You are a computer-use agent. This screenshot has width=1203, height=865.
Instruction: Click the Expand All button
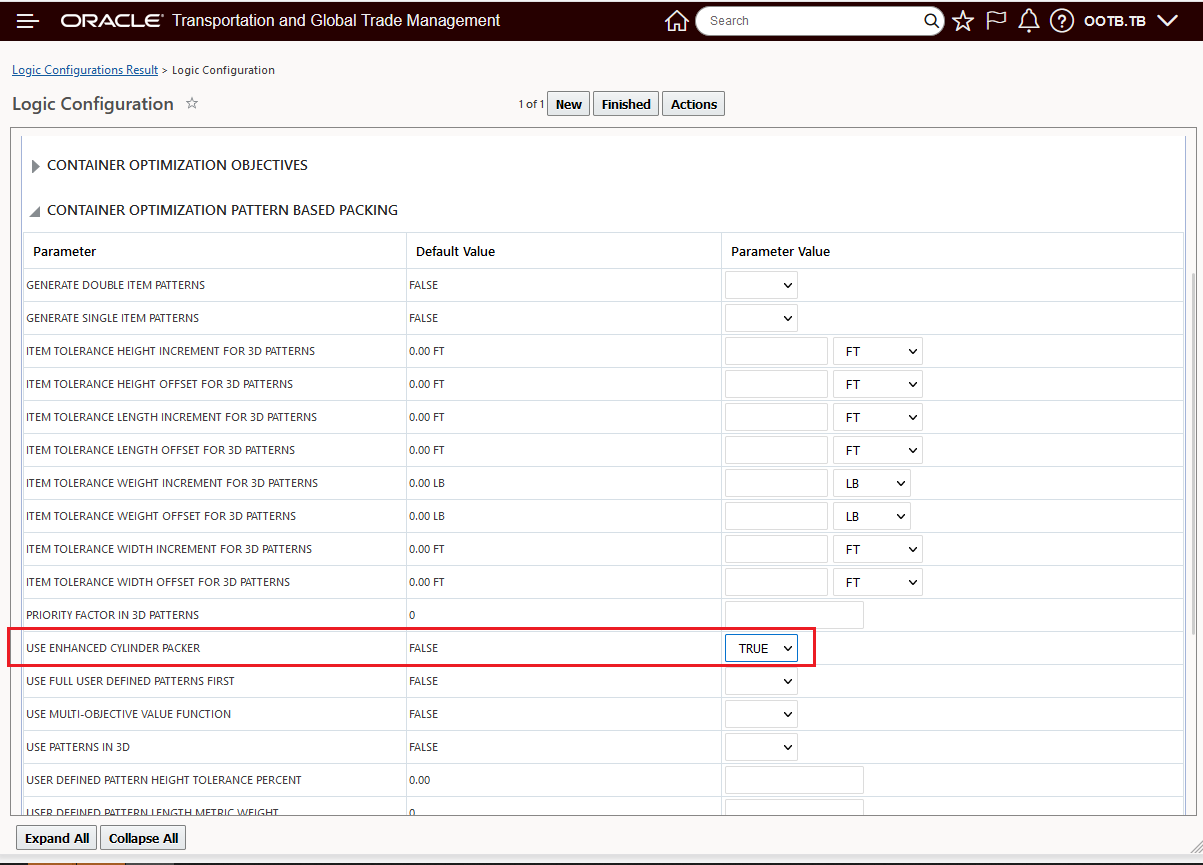click(x=57, y=838)
